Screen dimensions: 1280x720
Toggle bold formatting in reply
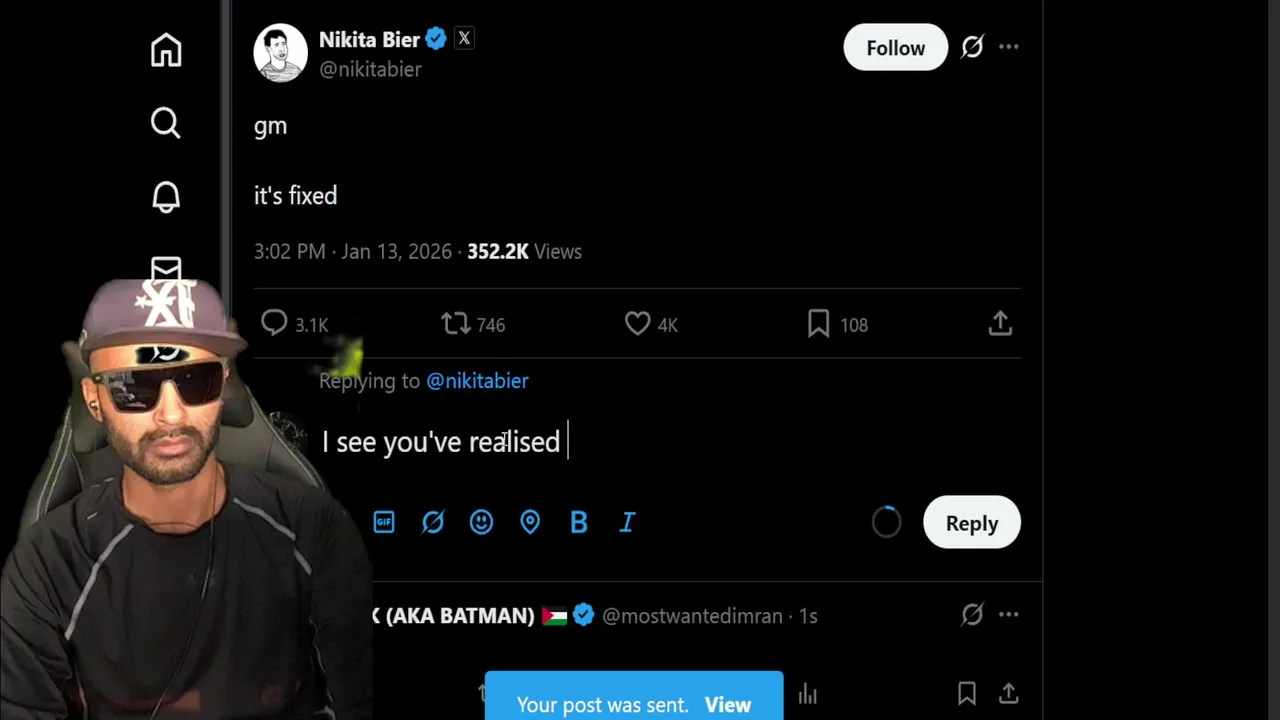click(x=578, y=522)
